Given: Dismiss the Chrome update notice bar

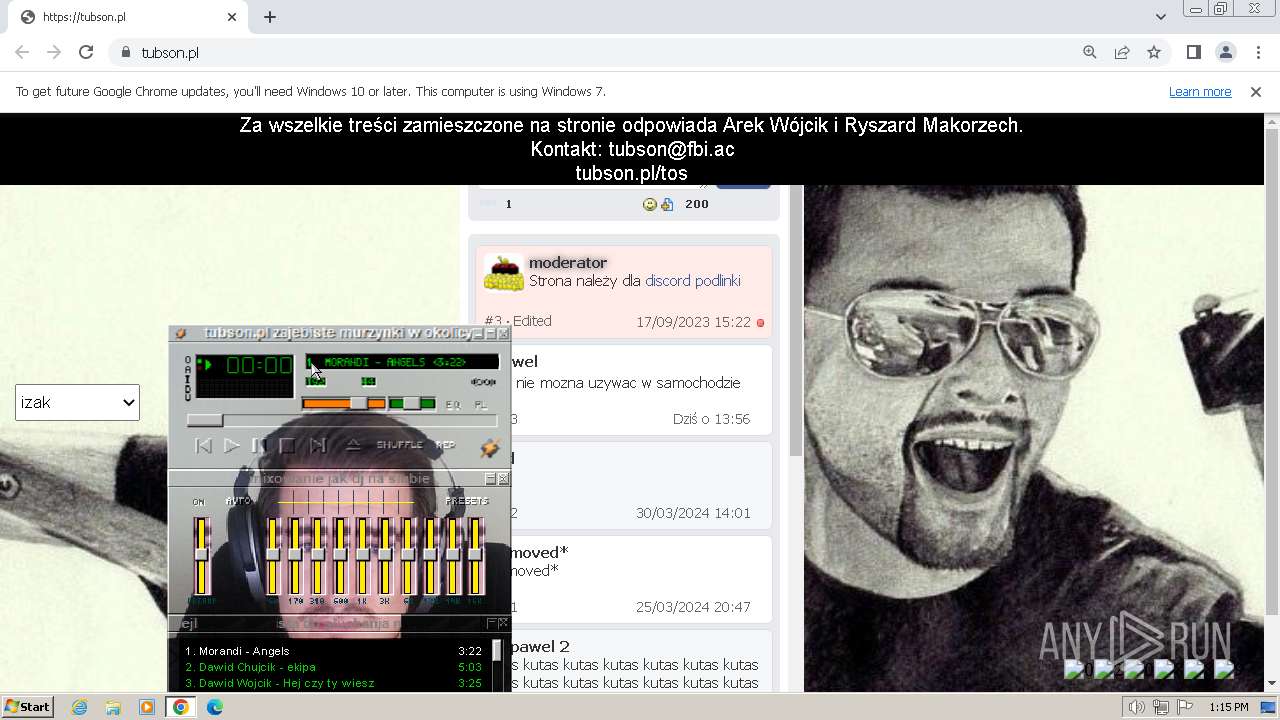Looking at the screenshot, I should [1256, 92].
